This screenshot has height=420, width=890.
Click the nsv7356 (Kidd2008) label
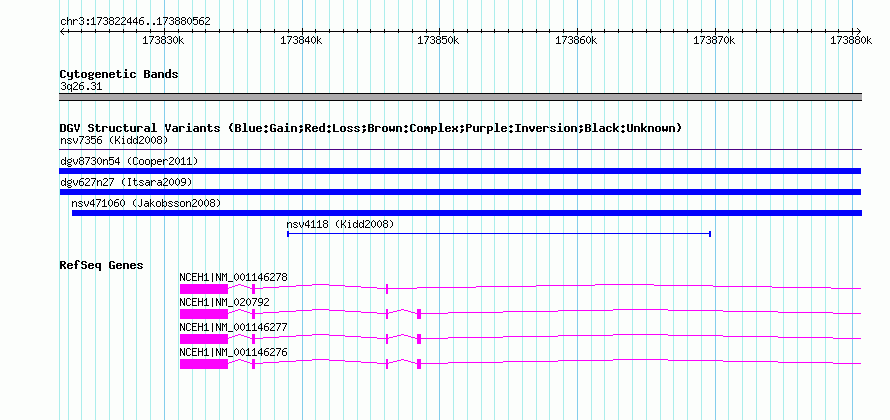click(x=114, y=140)
